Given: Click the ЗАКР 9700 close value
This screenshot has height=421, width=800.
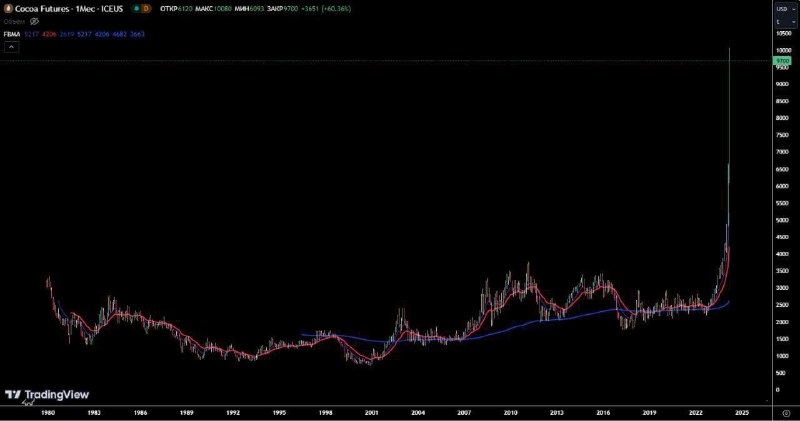Looking at the screenshot, I should [x=283, y=9].
